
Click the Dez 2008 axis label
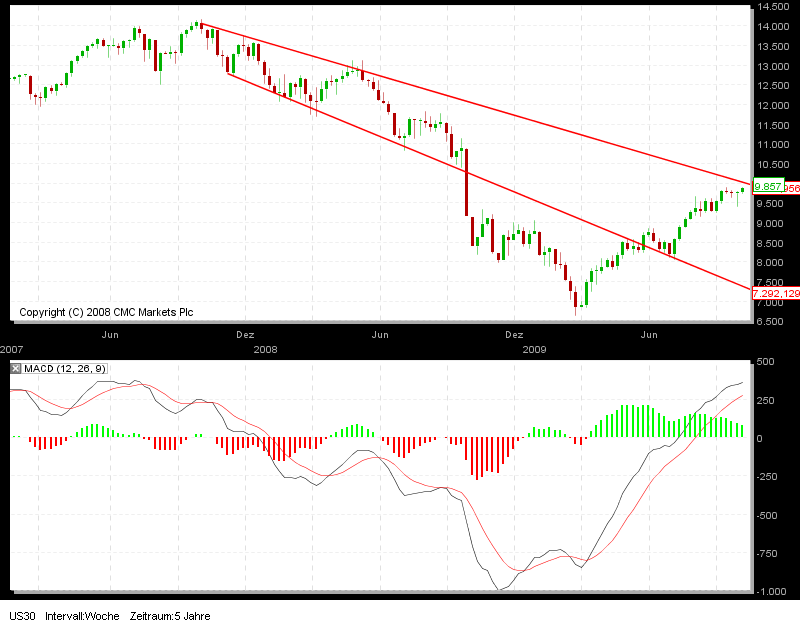tap(514, 334)
